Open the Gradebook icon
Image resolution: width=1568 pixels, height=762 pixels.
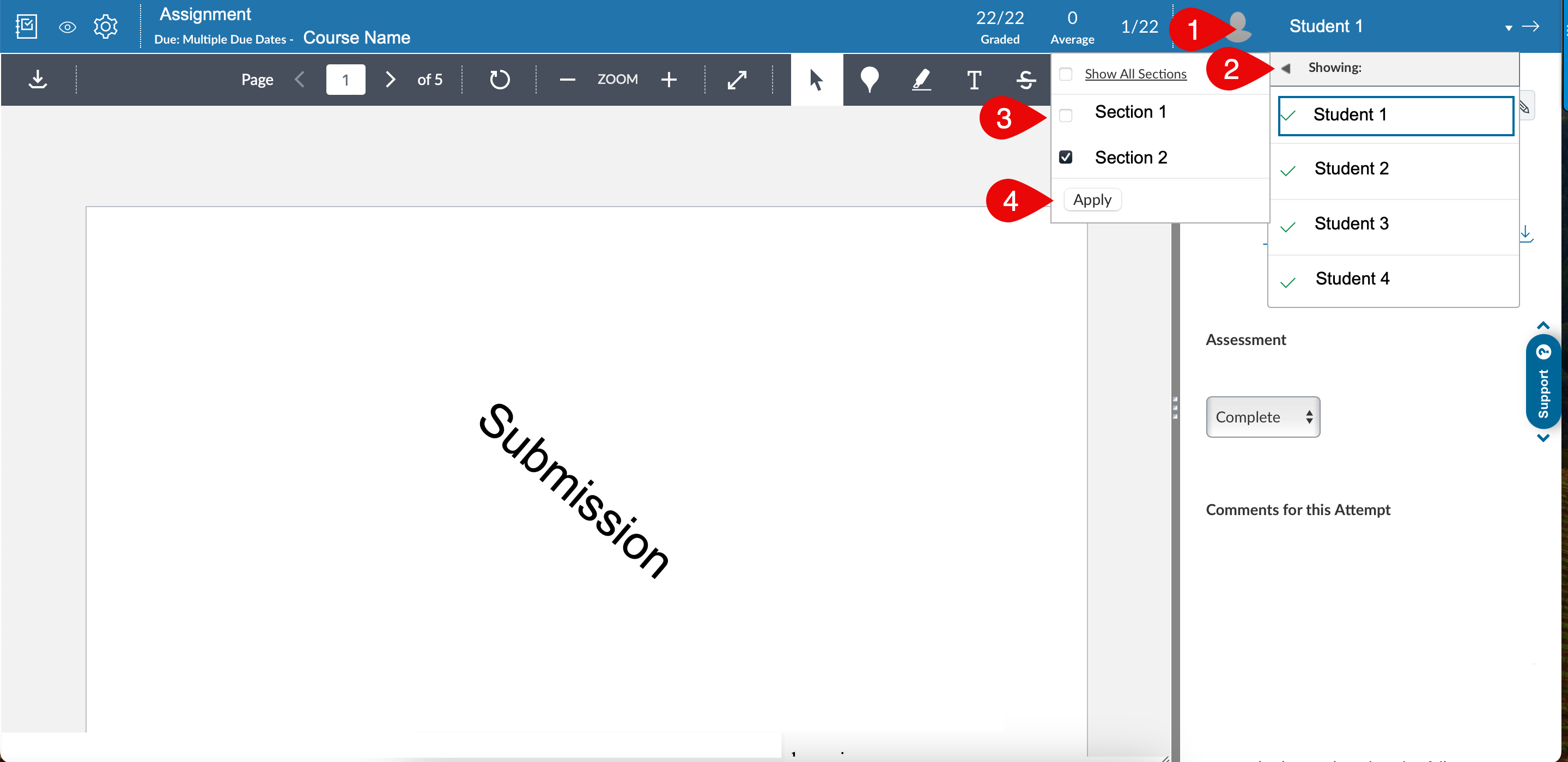pos(26,26)
